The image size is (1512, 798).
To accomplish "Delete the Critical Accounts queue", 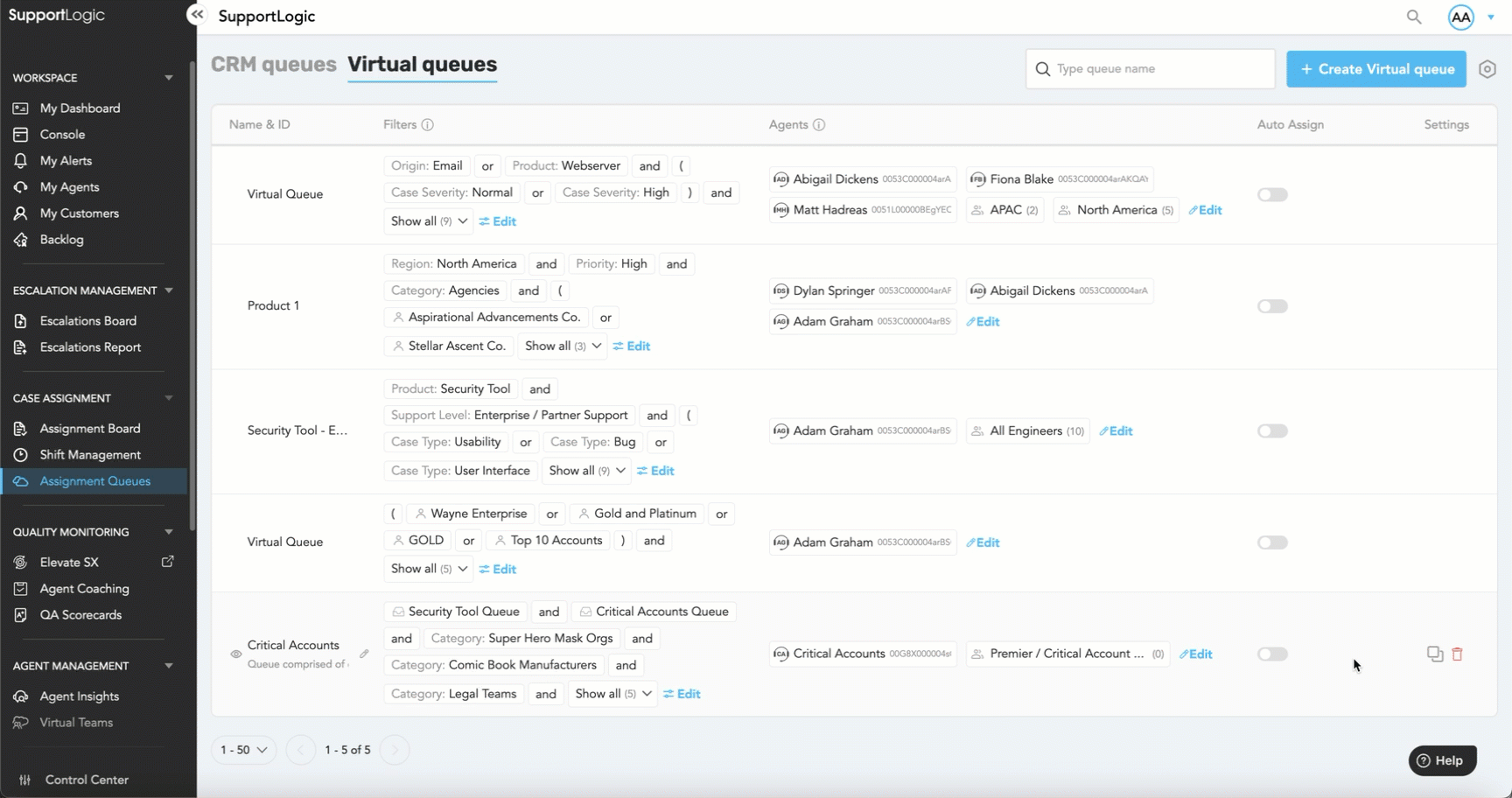I will [1458, 654].
